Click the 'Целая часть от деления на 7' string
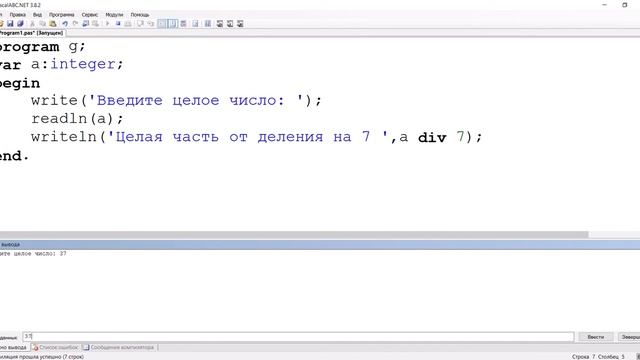640x360 pixels. [247, 137]
